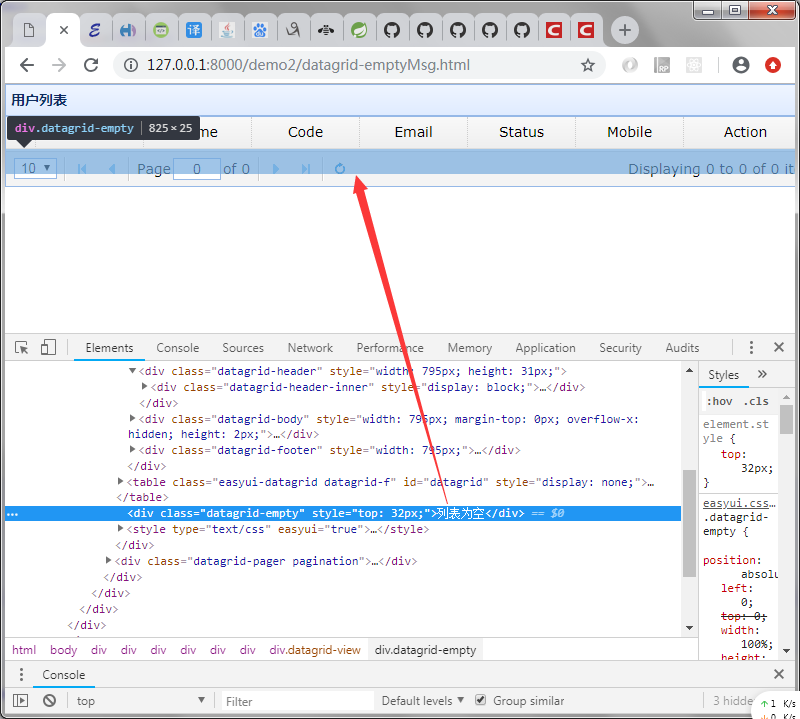The height and width of the screenshot is (719, 800).
Task: Toggle the :hov element state option
Action: [x=719, y=401]
